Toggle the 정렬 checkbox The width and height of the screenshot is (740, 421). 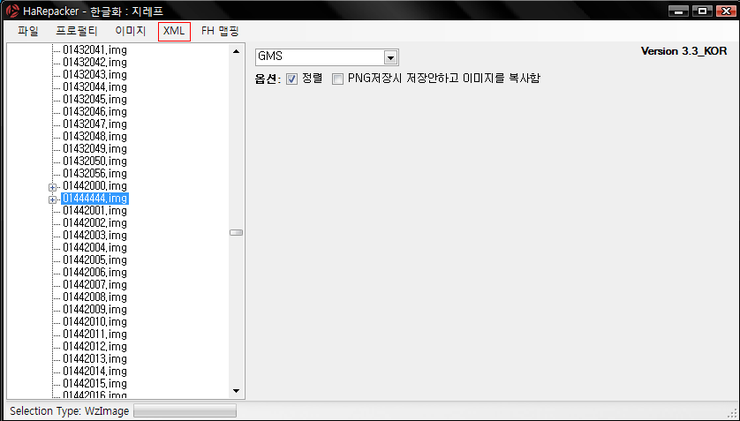click(292, 79)
